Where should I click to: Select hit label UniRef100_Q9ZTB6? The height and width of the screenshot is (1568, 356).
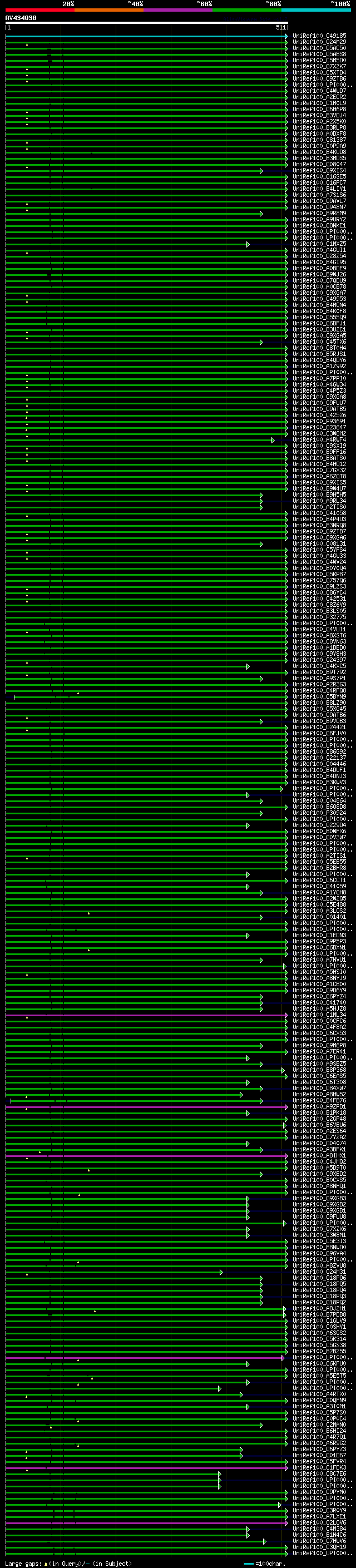click(x=319, y=78)
